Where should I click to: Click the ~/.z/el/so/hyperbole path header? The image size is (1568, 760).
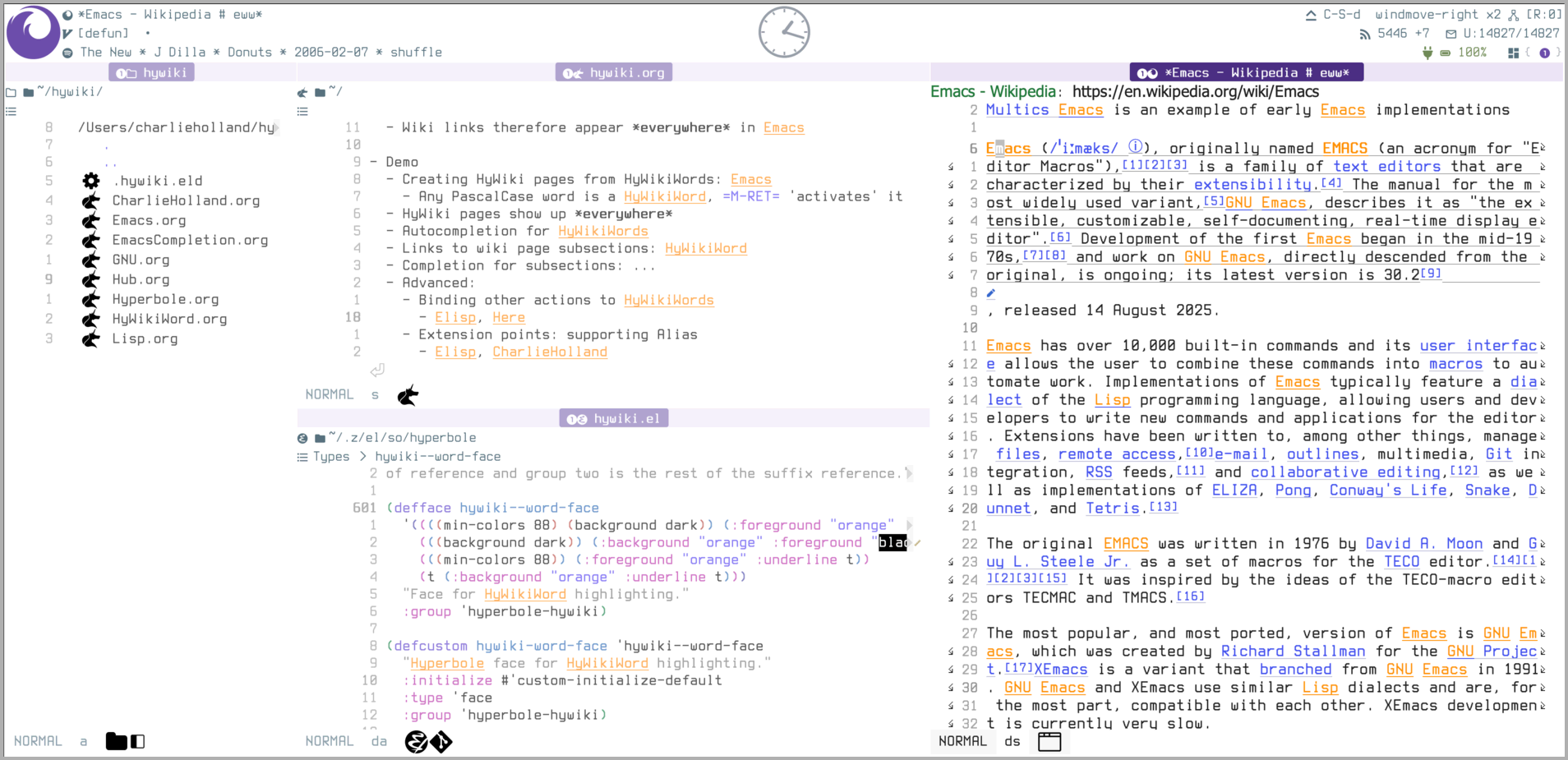402,438
